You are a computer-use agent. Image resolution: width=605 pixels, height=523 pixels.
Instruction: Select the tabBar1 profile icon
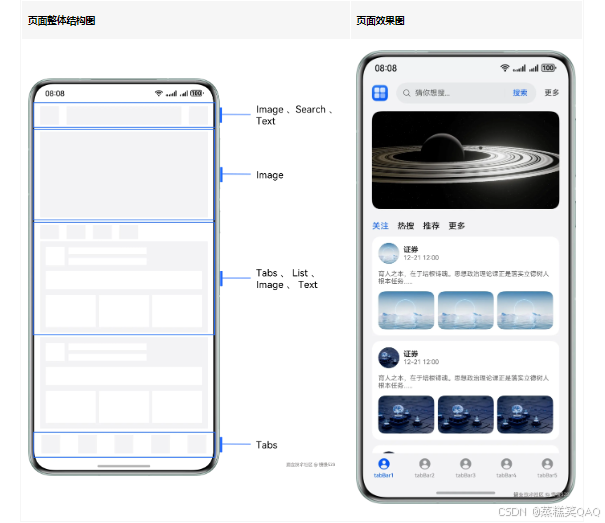tap(384, 464)
